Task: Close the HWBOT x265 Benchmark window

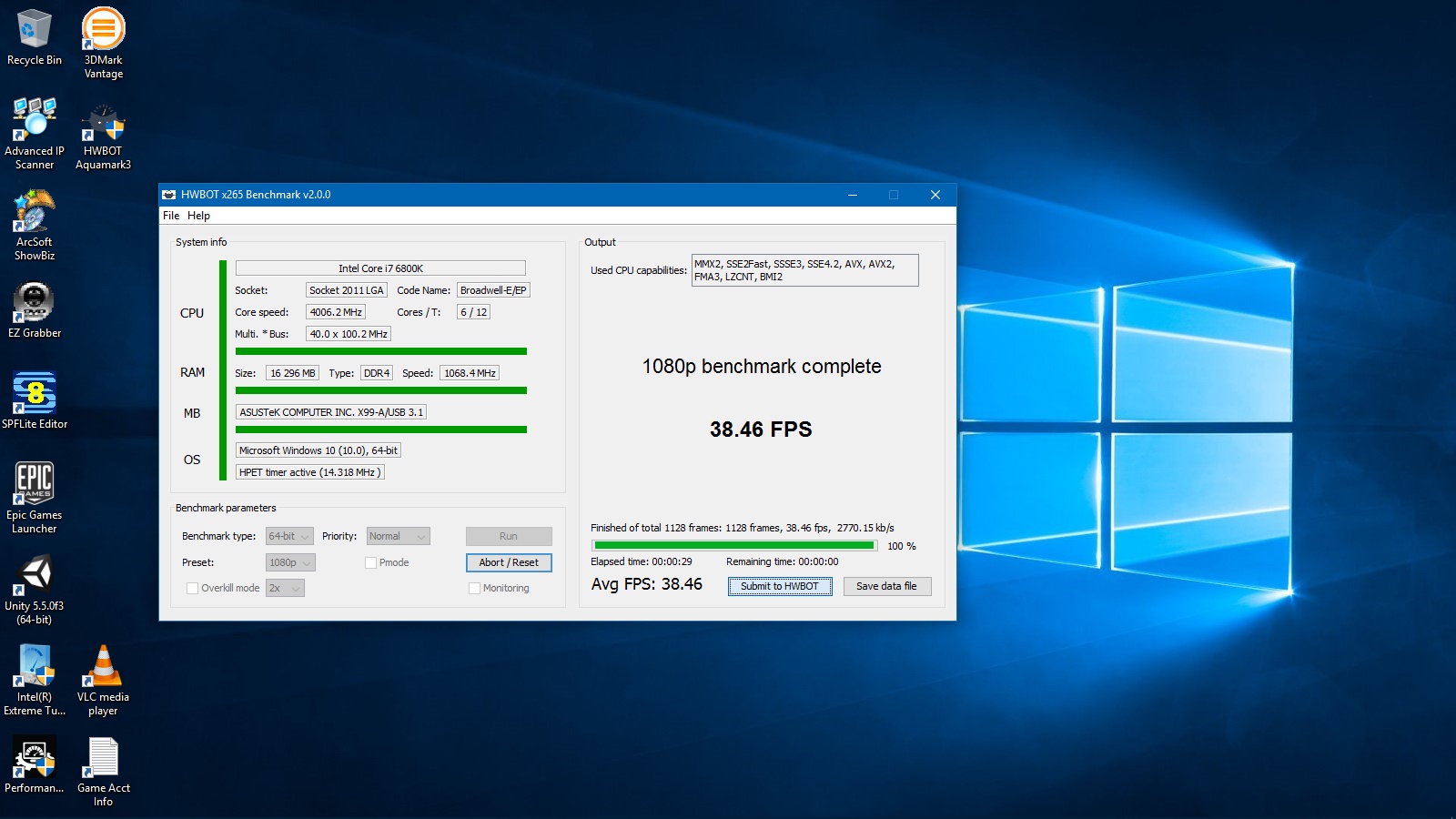Action: pyautogui.click(x=935, y=195)
